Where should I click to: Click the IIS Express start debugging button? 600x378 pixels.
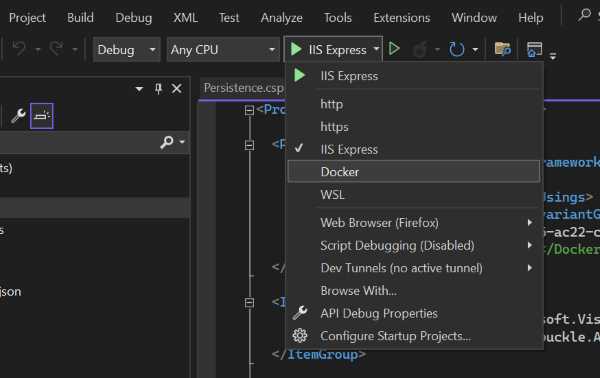coord(328,49)
